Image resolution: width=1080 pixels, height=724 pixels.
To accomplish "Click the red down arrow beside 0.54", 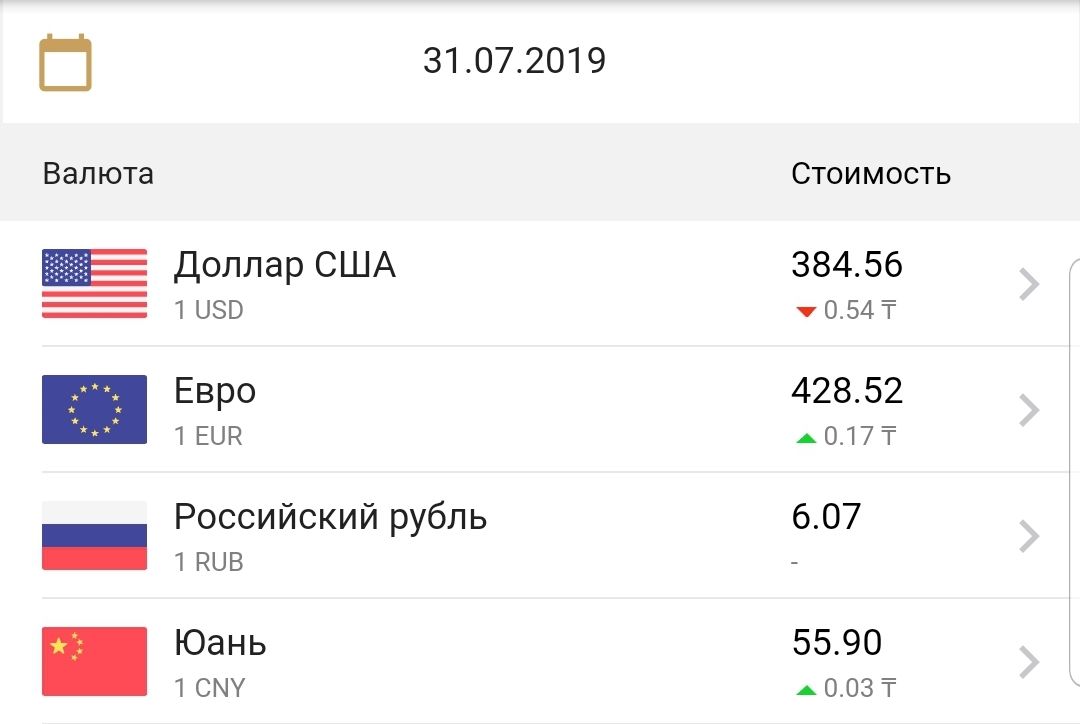I will coord(806,312).
